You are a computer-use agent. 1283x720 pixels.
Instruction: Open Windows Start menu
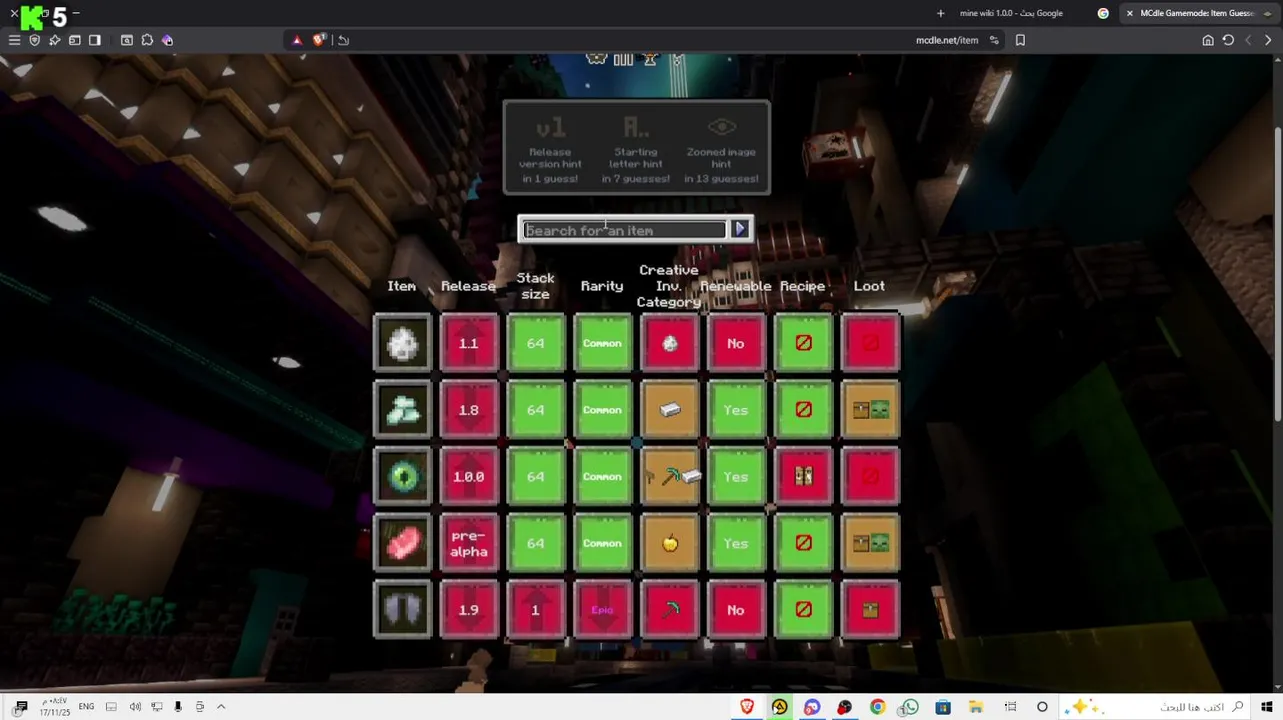tap(1267, 707)
